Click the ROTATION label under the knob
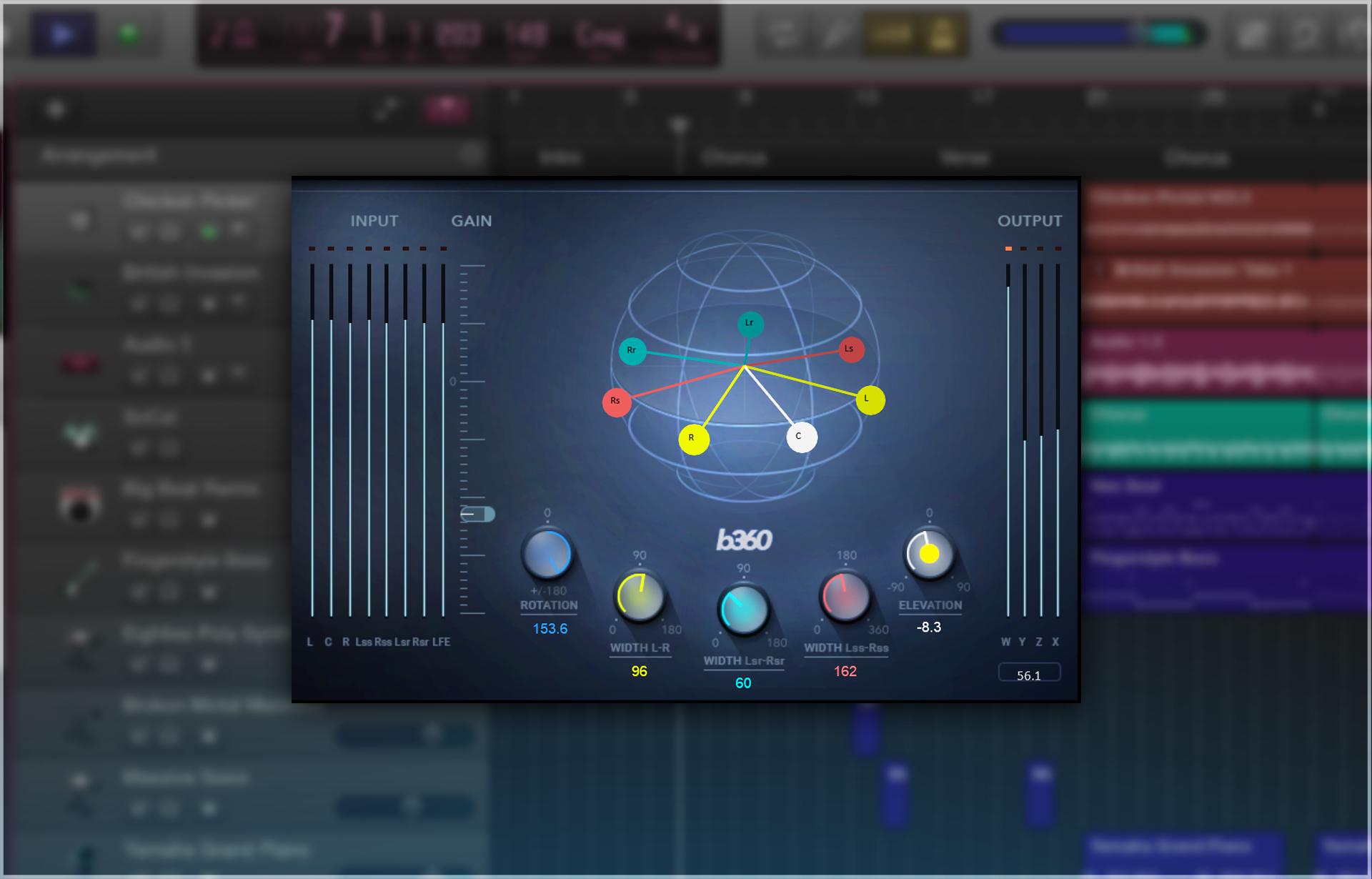Screen dimensions: 1372x879 click(549, 605)
